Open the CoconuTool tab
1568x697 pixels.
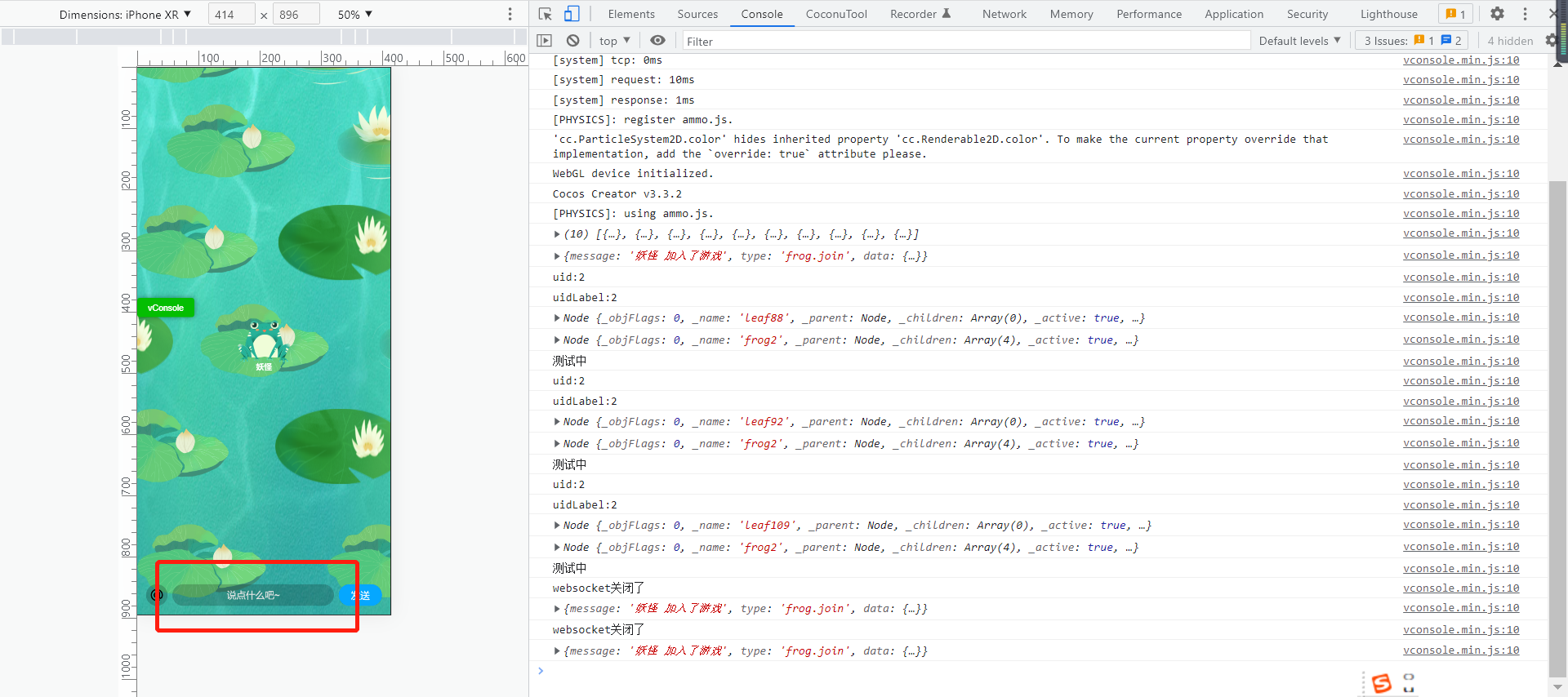[x=836, y=14]
